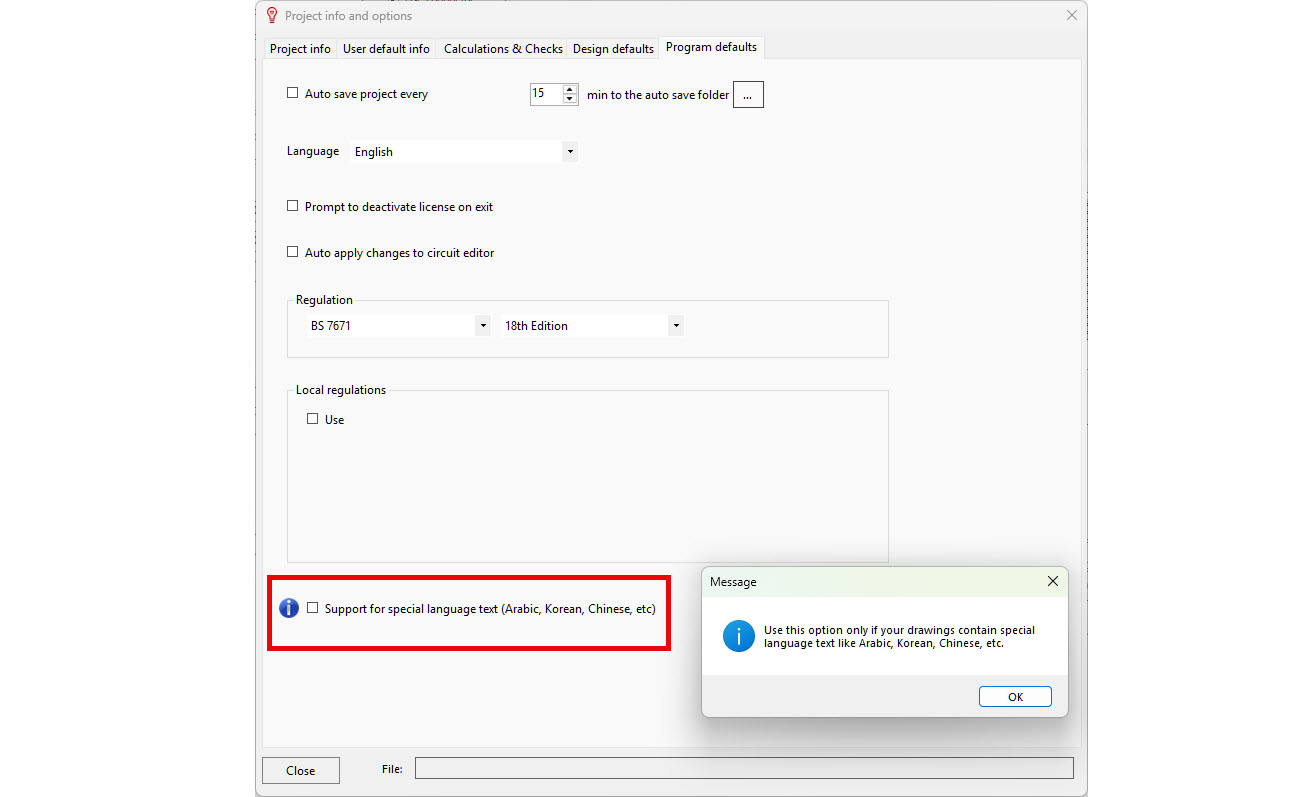The image size is (1305, 797).
Task: Click the red lightbulb app icon in title bar
Action: click(x=271, y=16)
